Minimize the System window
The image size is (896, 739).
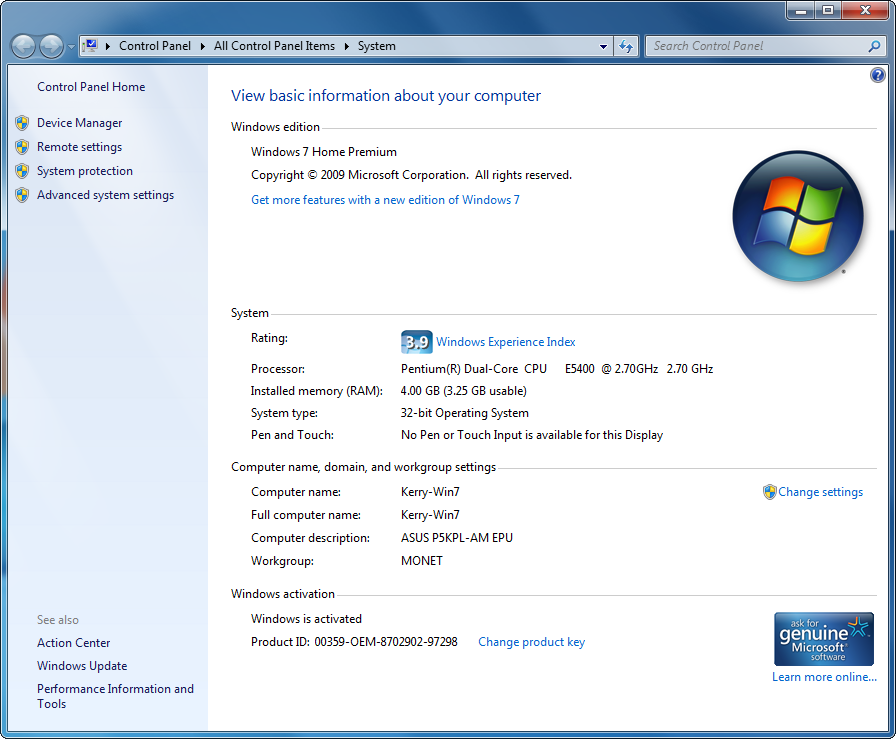point(801,11)
